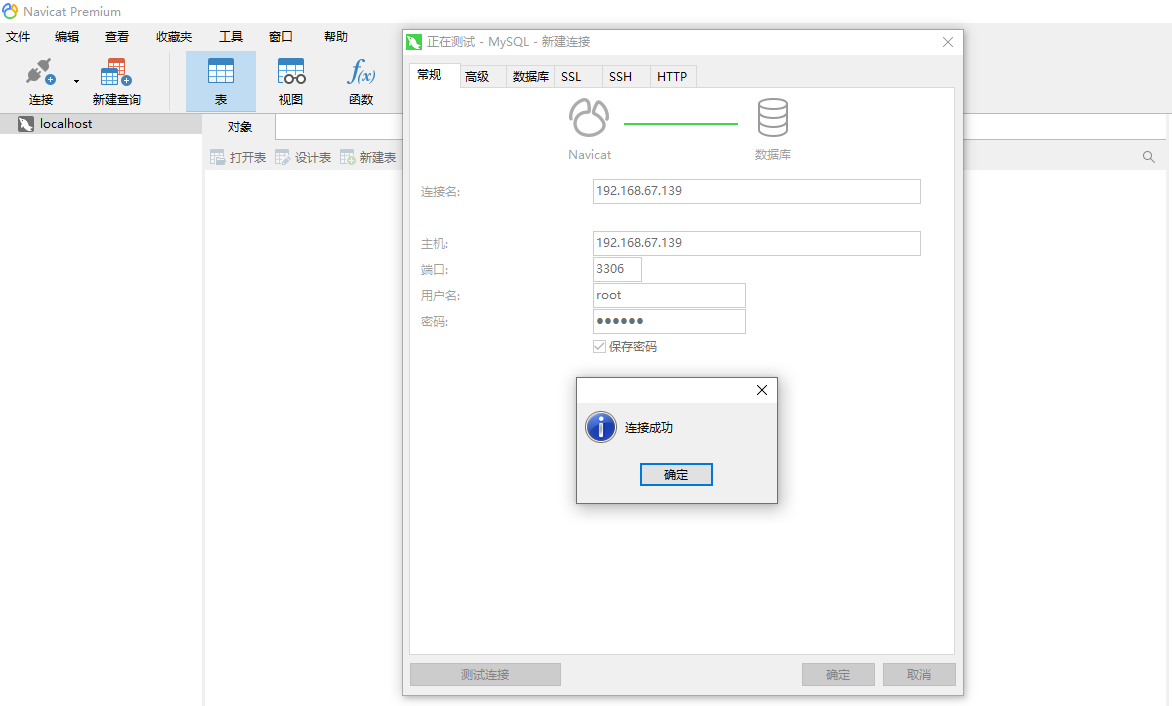1172x706 pixels.
Task: Click the Navicat Premium app icon
Action: point(10,11)
